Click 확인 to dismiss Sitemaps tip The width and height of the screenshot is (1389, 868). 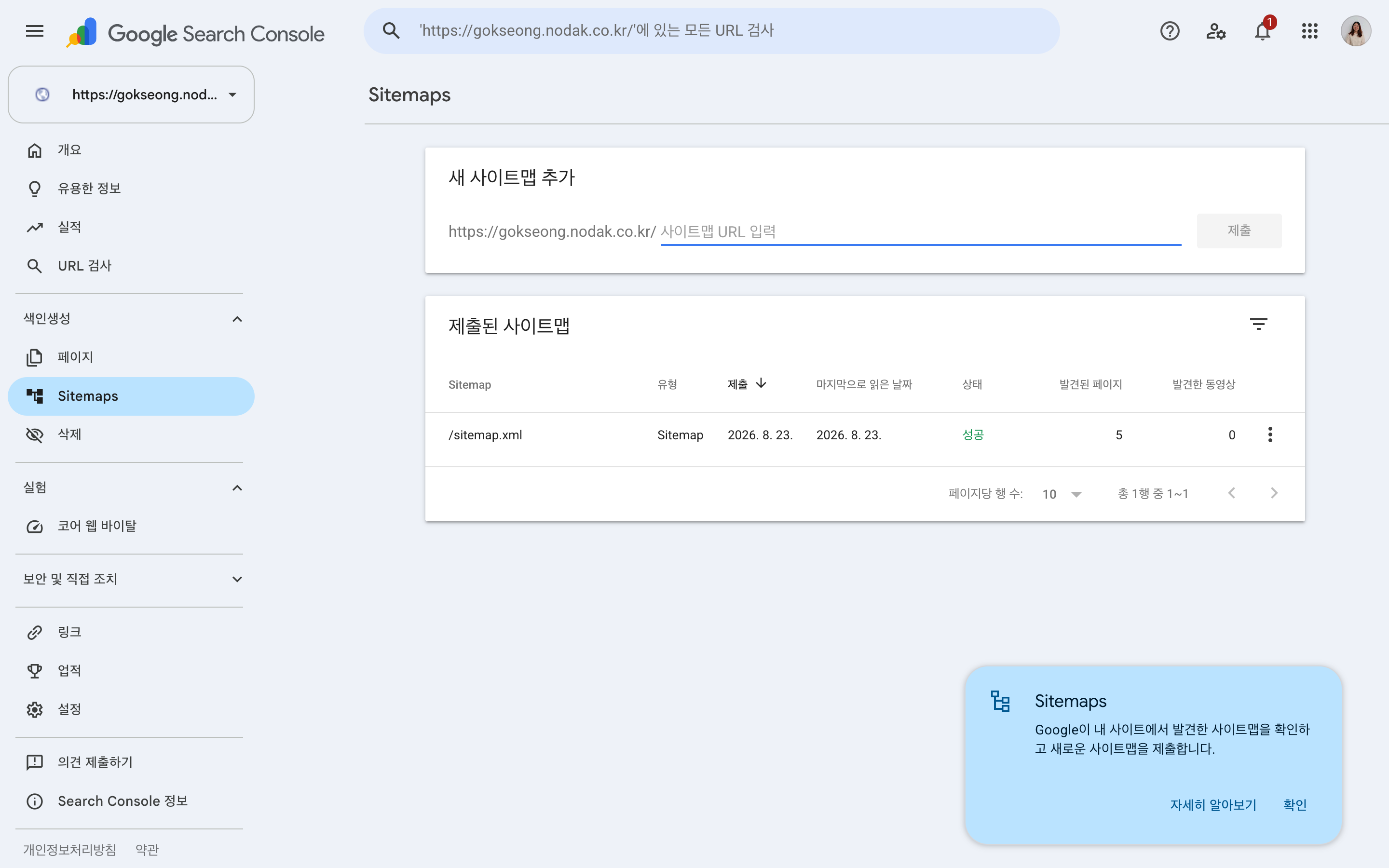coord(1295,805)
